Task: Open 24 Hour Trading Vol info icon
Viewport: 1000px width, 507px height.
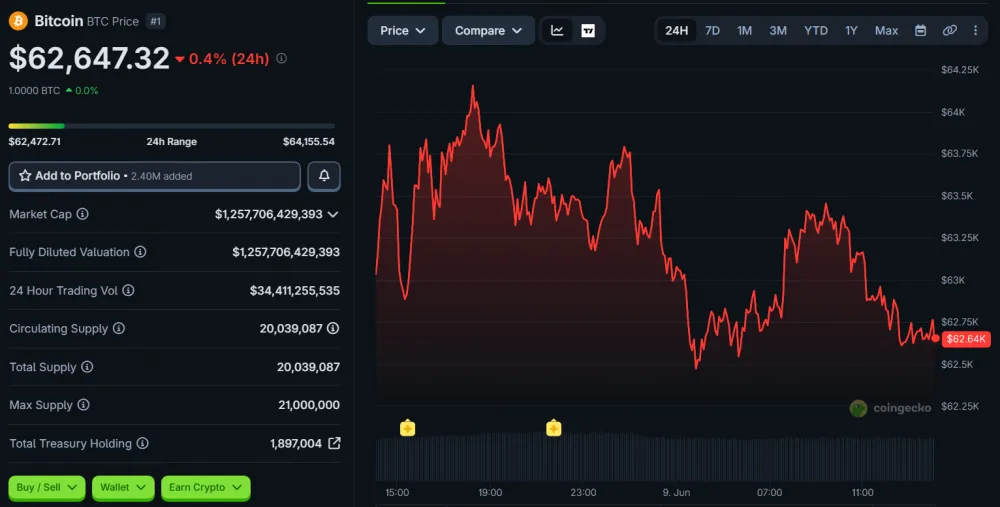Action: tap(128, 290)
